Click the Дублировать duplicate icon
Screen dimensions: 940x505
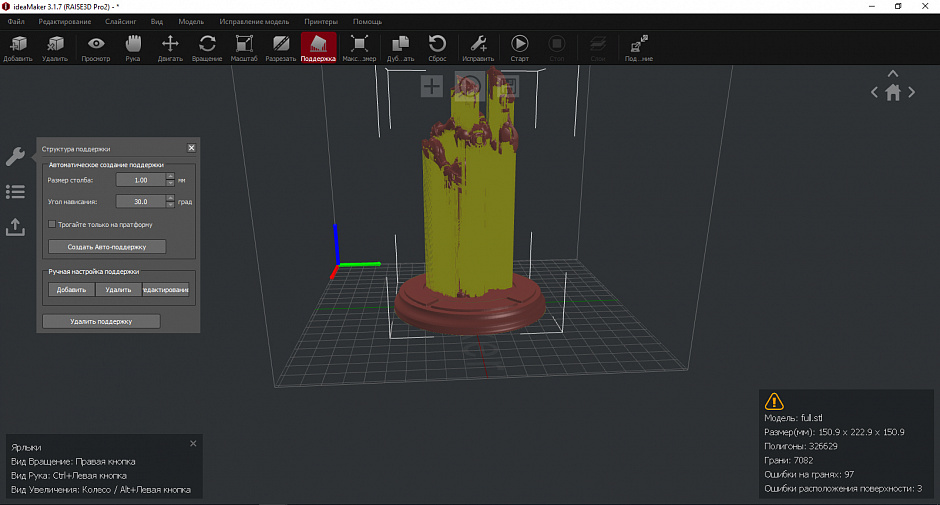coord(400,48)
